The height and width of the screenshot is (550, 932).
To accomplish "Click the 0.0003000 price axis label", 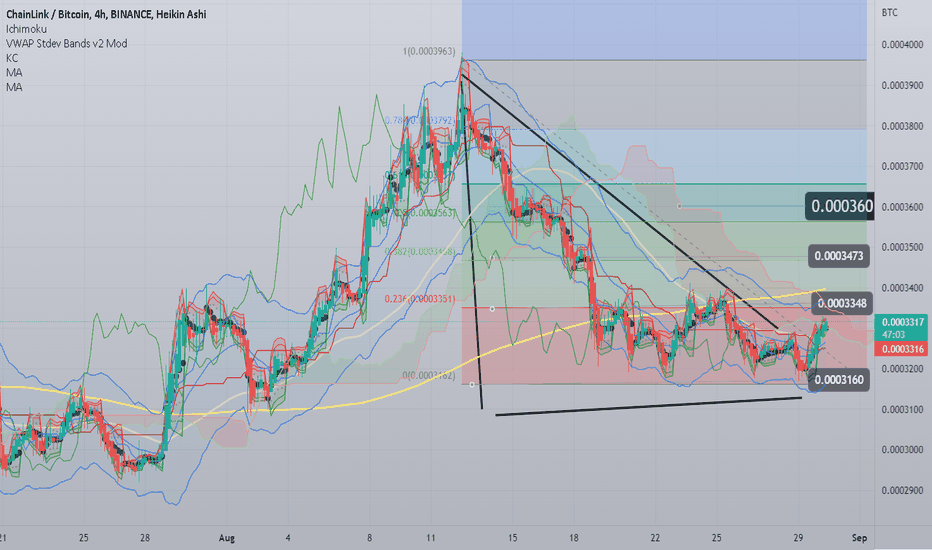I will 902,450.
